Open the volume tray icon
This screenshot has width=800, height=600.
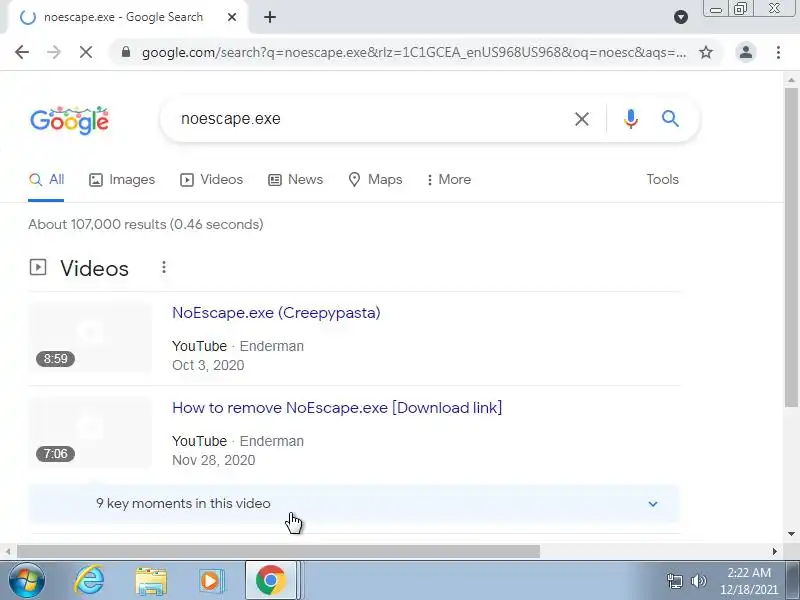point(698,581)
